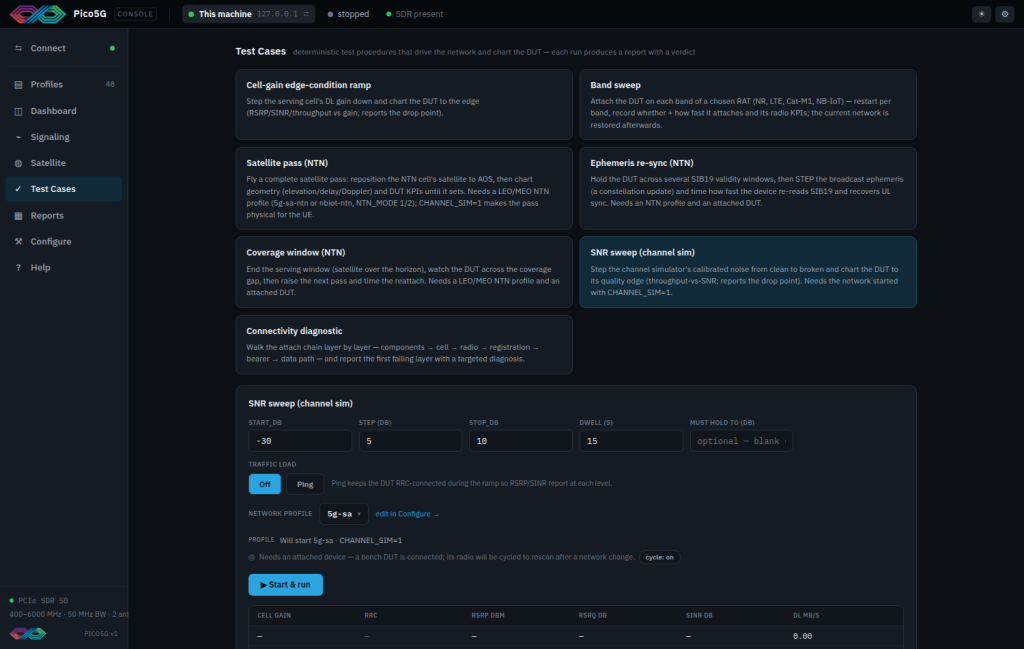
Task: Click the 'SDR present' status indicator
Action: coord(415,14)
